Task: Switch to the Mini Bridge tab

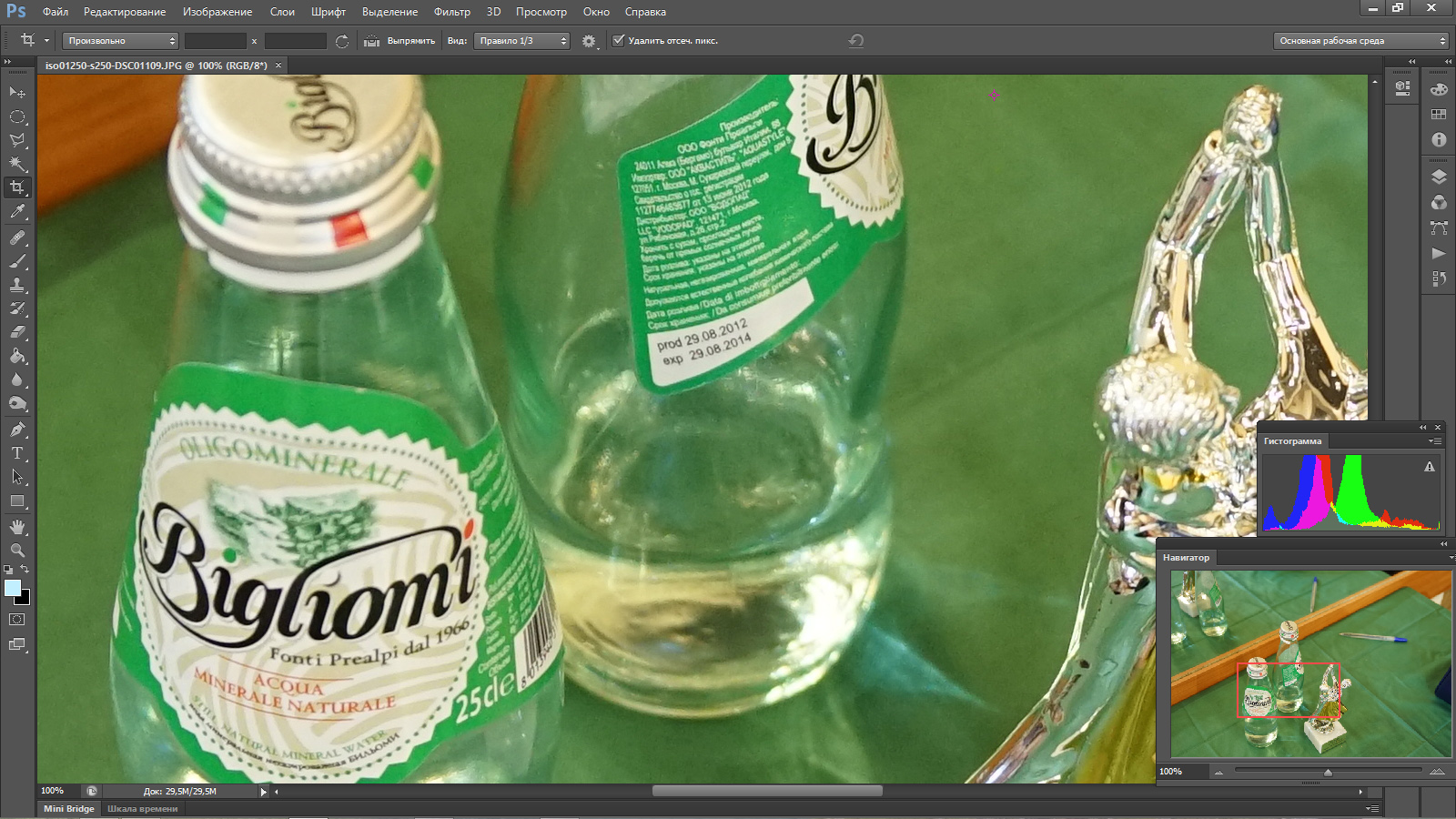Action: (x=69, y=809)
